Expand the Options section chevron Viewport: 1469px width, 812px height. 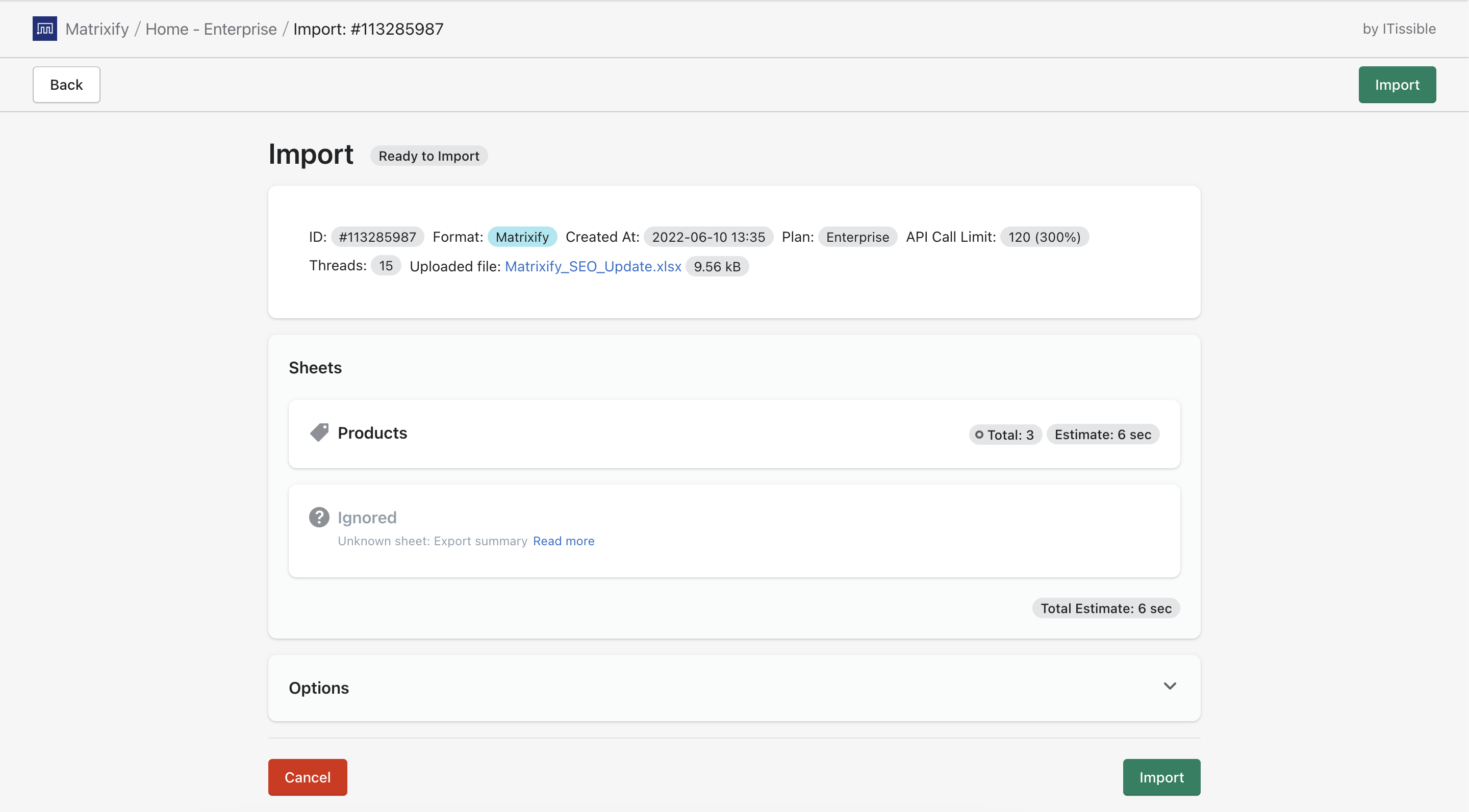point(1169,686)
